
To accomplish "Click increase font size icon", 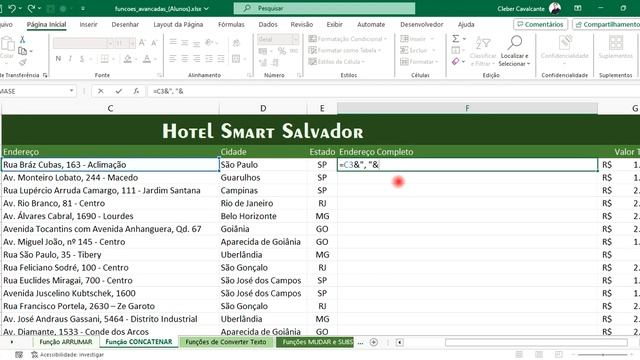I will pos(142,42).
